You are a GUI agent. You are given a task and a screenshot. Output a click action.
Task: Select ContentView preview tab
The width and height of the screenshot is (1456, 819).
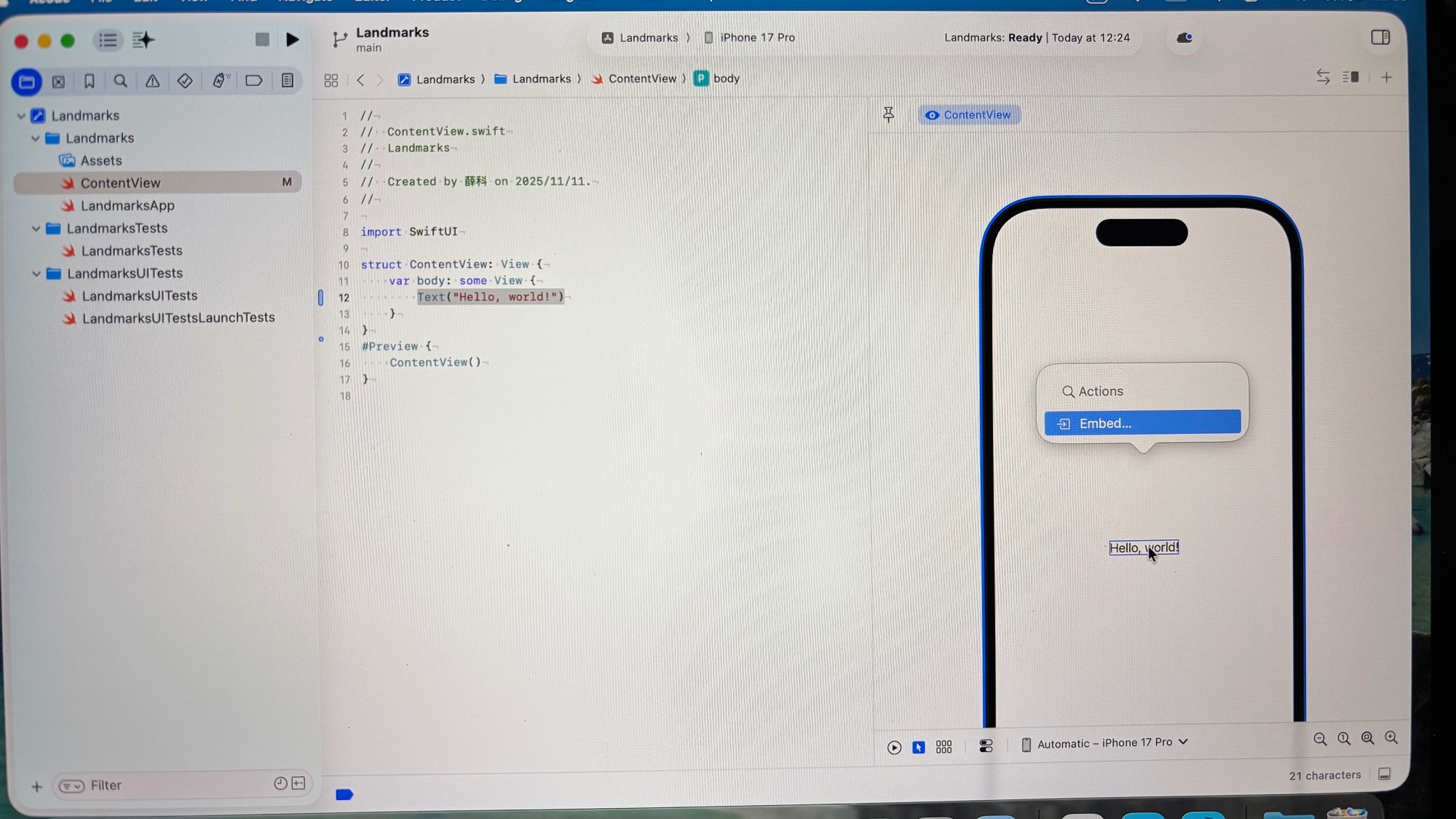[x=968, y=115]
